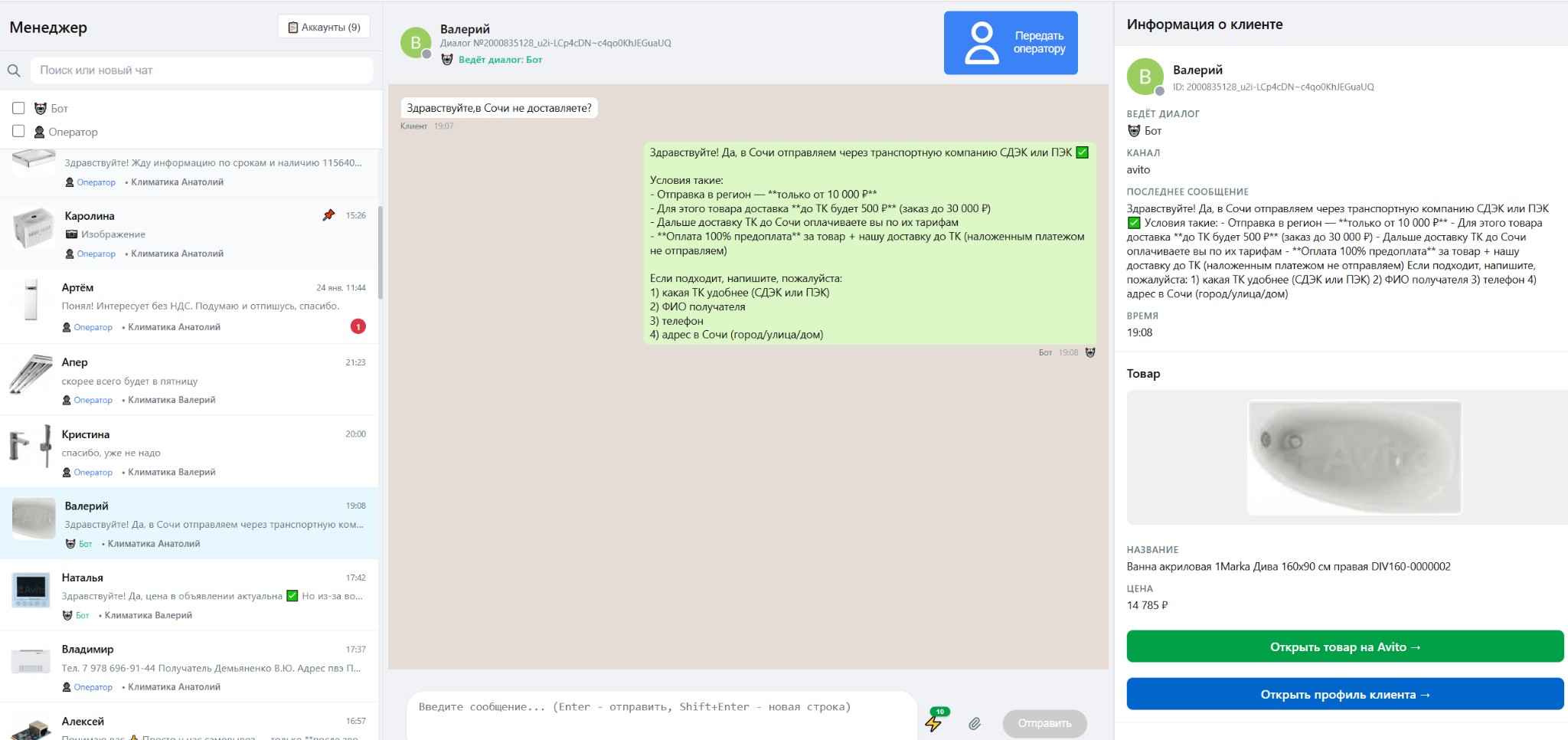Viewport: 1568px width, 740px height.
Task: Open the Аккаунты (9) list
Action: coord(324,27)
